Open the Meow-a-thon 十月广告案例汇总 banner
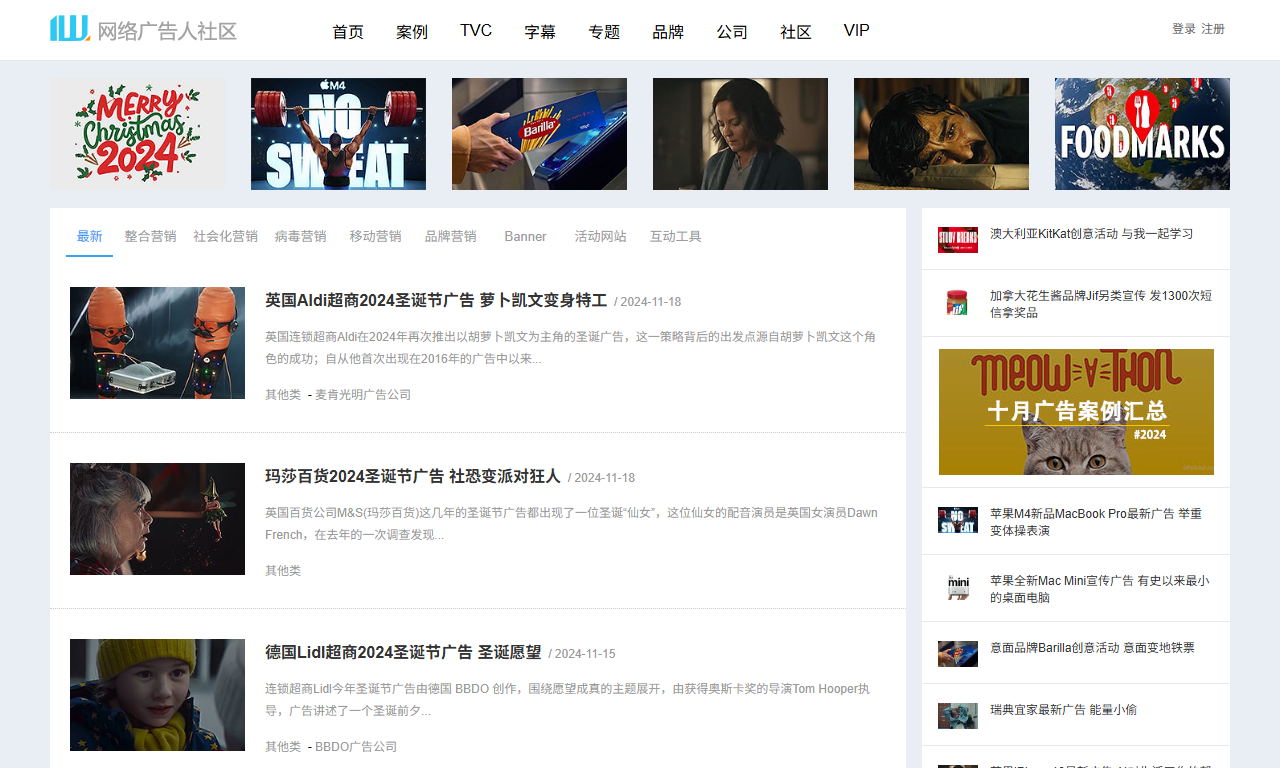The width and height of the screenshot is (1280, 768). (x=1076, y=412)
